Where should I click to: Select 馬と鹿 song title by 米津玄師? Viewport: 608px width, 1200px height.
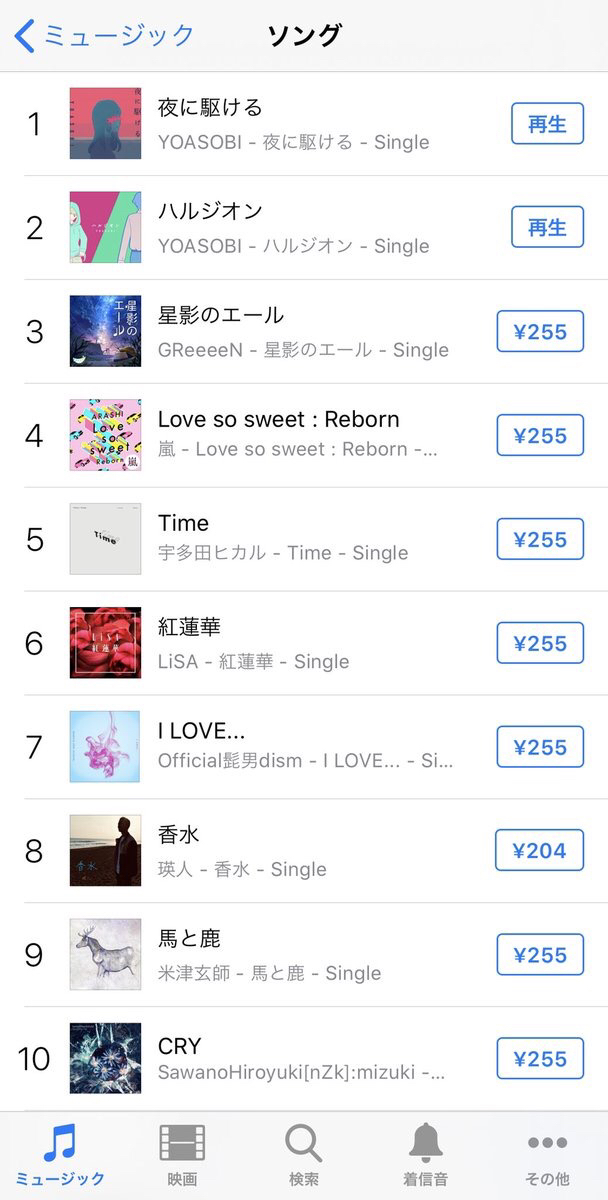[x=189, y=939]
